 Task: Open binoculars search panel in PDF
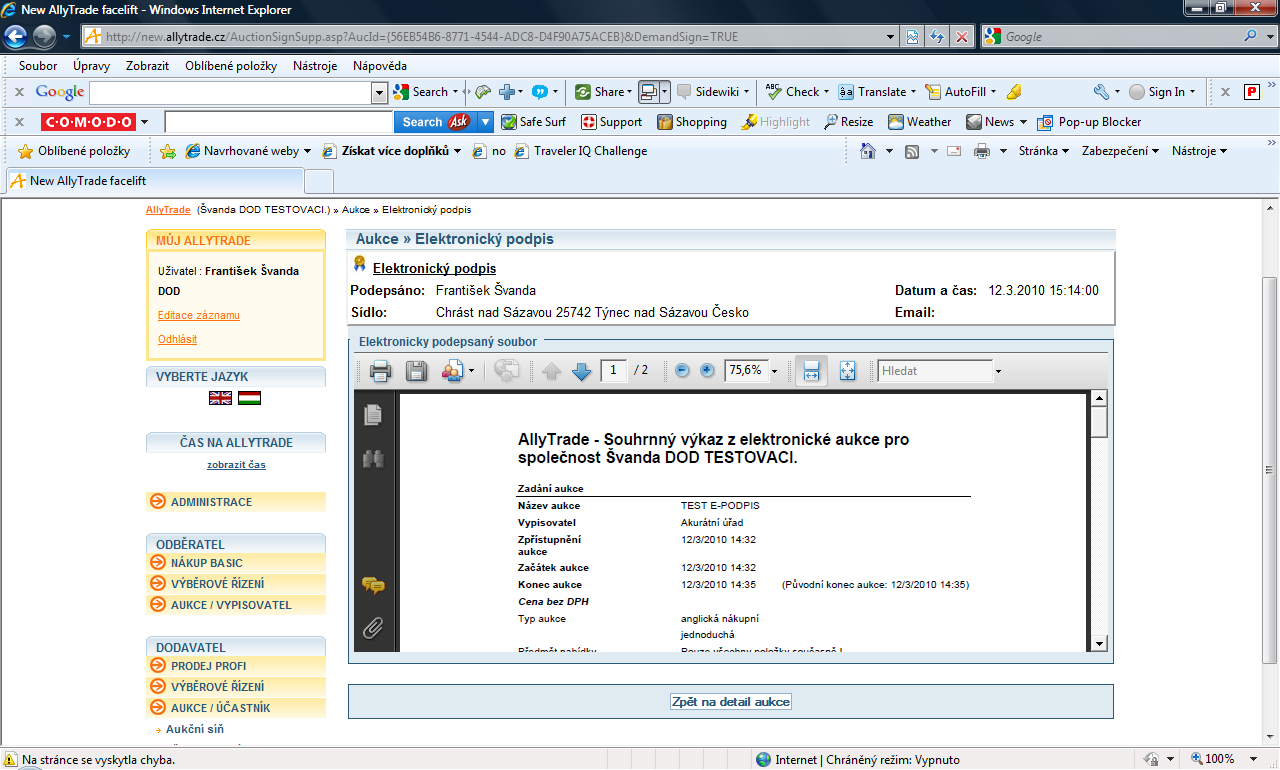(373, 459)
